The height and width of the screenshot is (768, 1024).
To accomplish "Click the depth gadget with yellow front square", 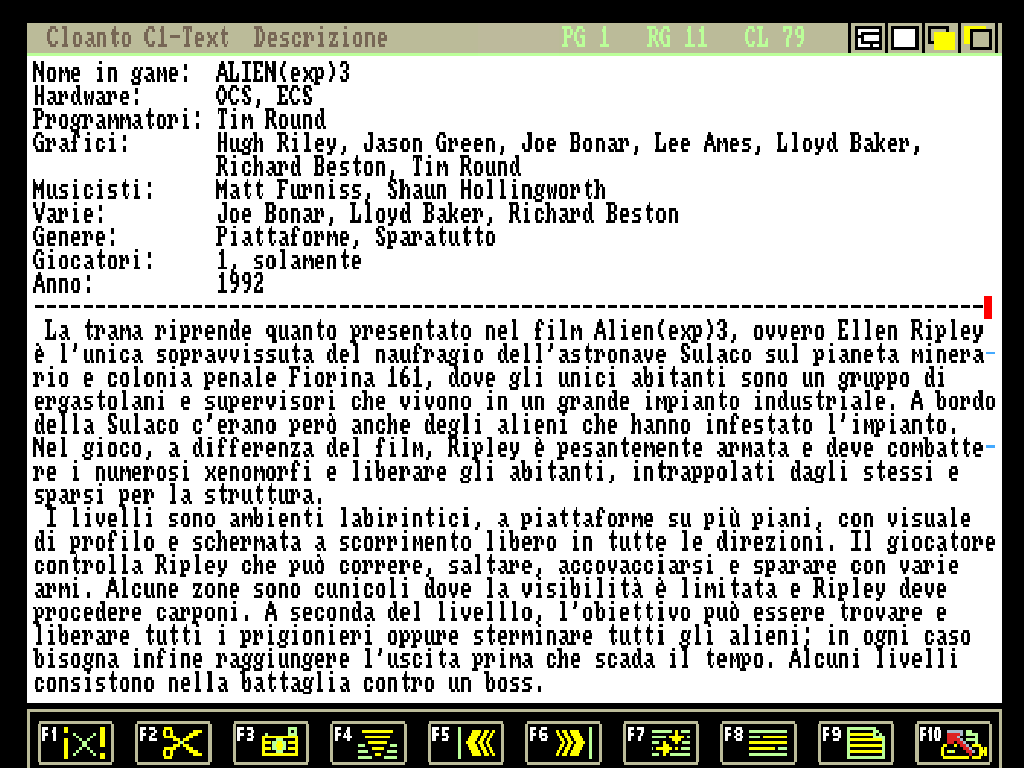I will pyautogui.click(x=942, y=39).
